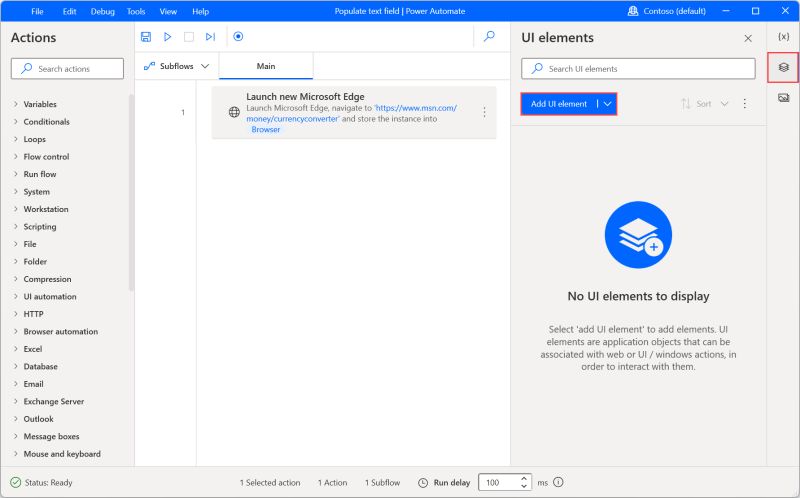Open the Sort dropdown
The image size is (800, 498).
[x=705, y=104]
